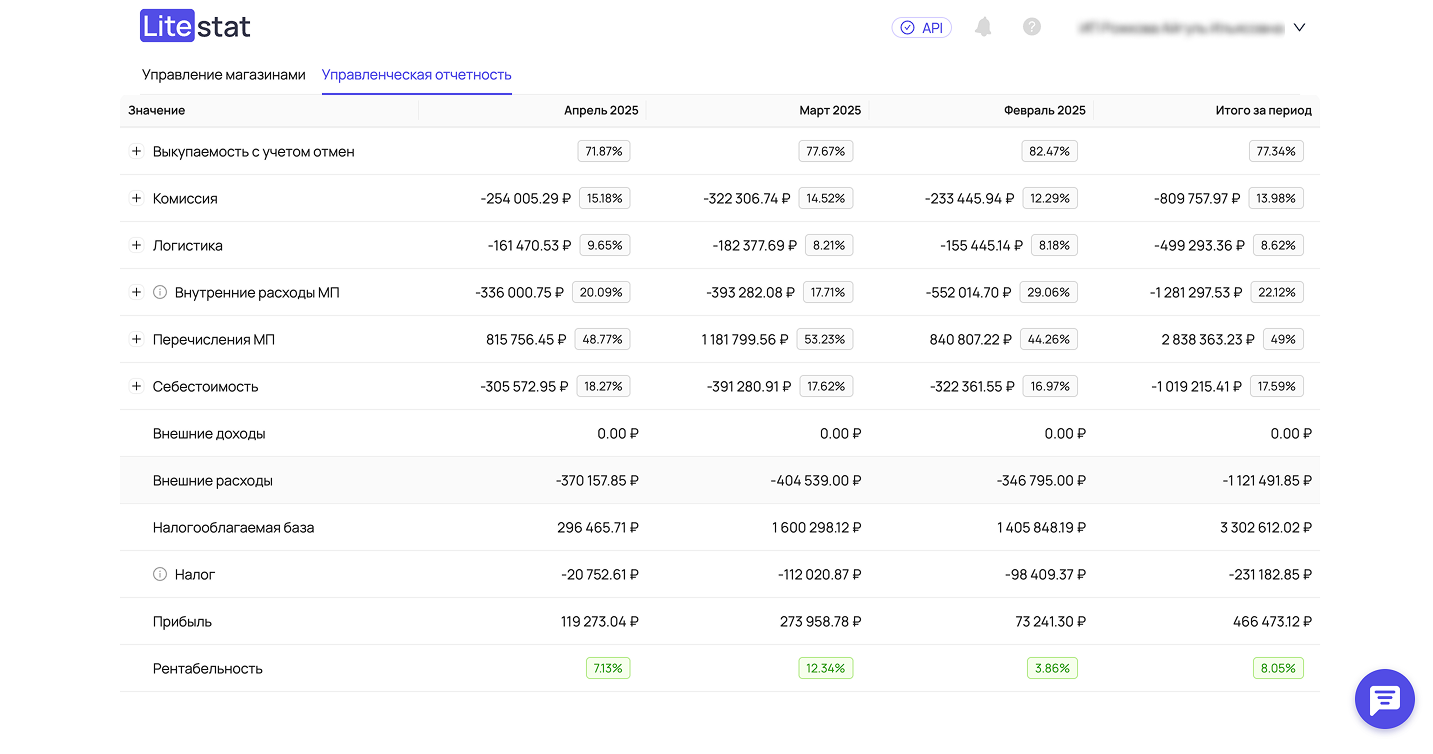Click the Апрель 2025 column header
1433x754 pixels.
coord(600,111)
